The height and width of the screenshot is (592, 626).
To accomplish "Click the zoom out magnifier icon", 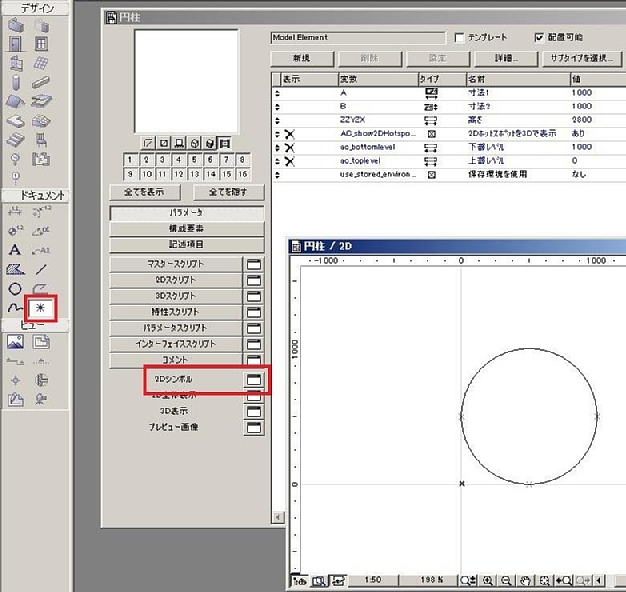I will 505,580.
